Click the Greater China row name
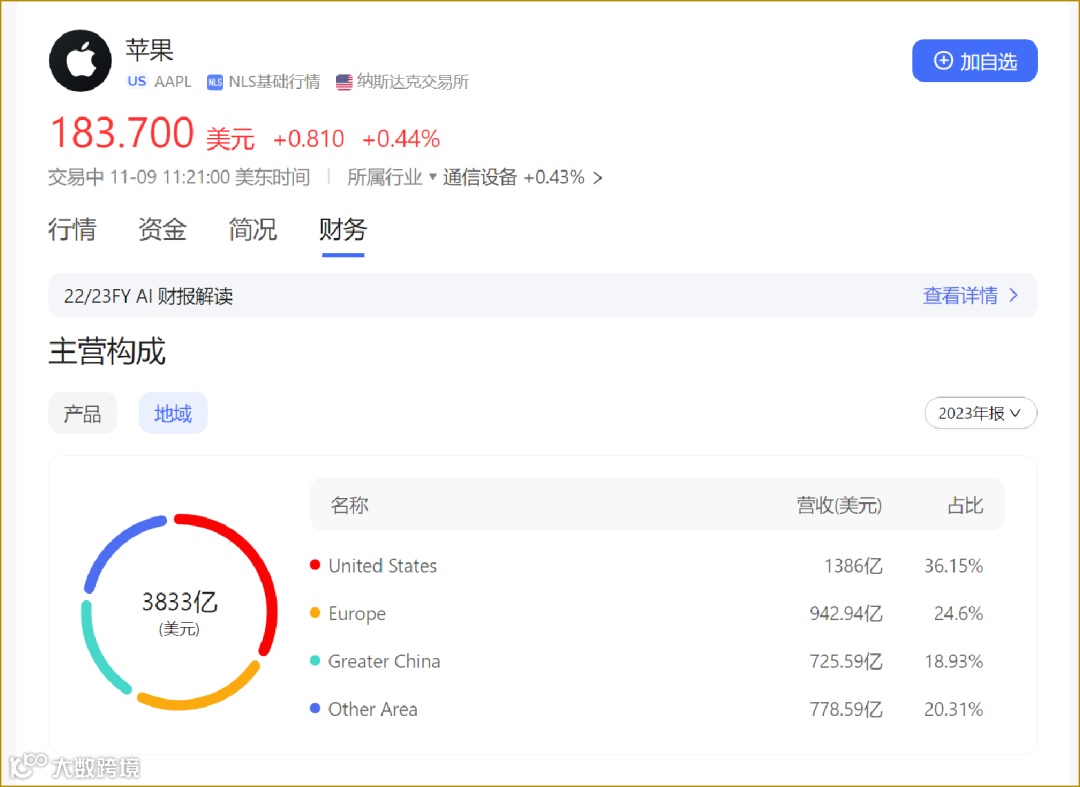The image size is (1080, 787). pos(384,661)
